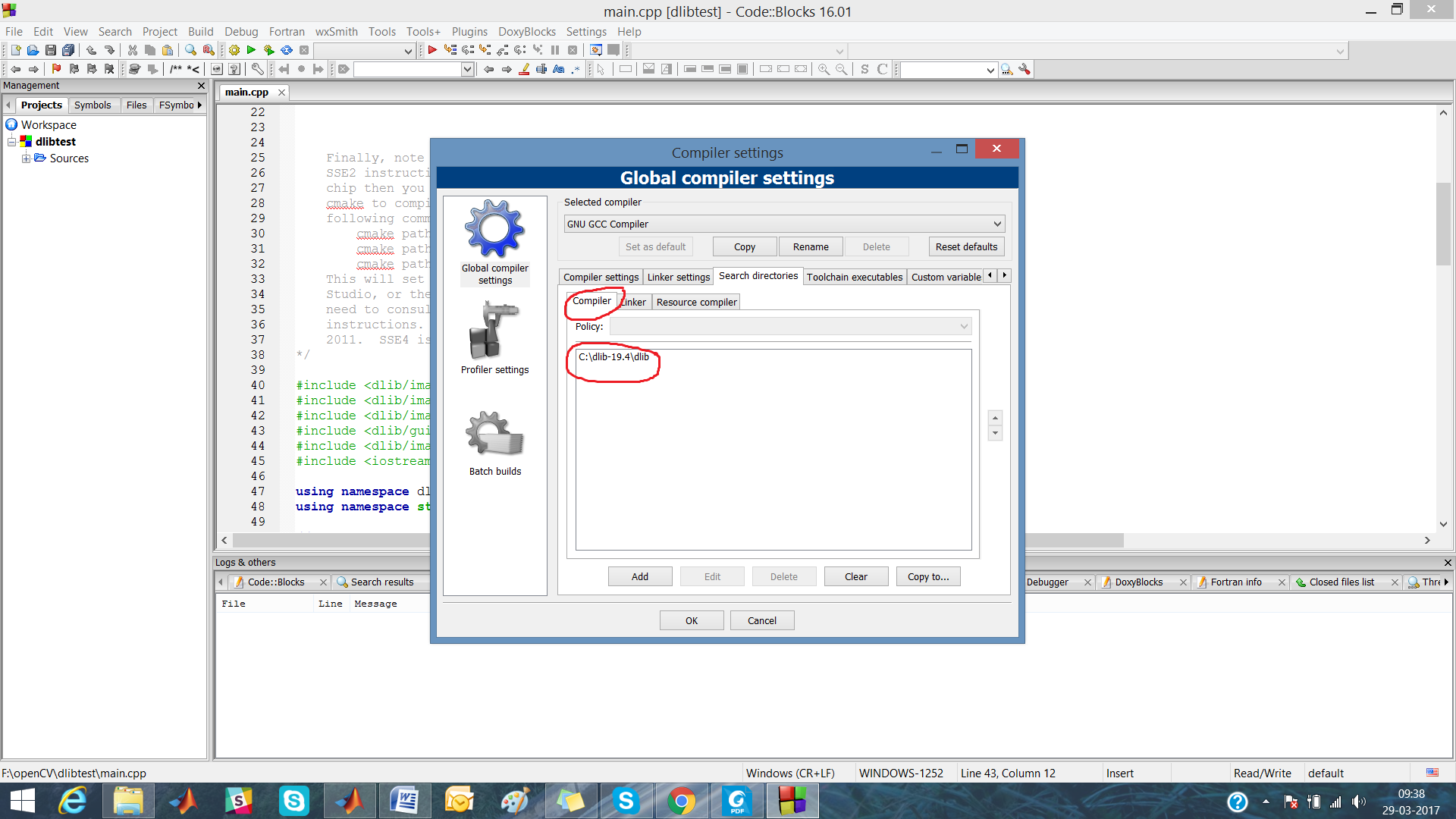
Task: Open the Policy dropdown
Action: pyautogui.click(x=790, y=326)
